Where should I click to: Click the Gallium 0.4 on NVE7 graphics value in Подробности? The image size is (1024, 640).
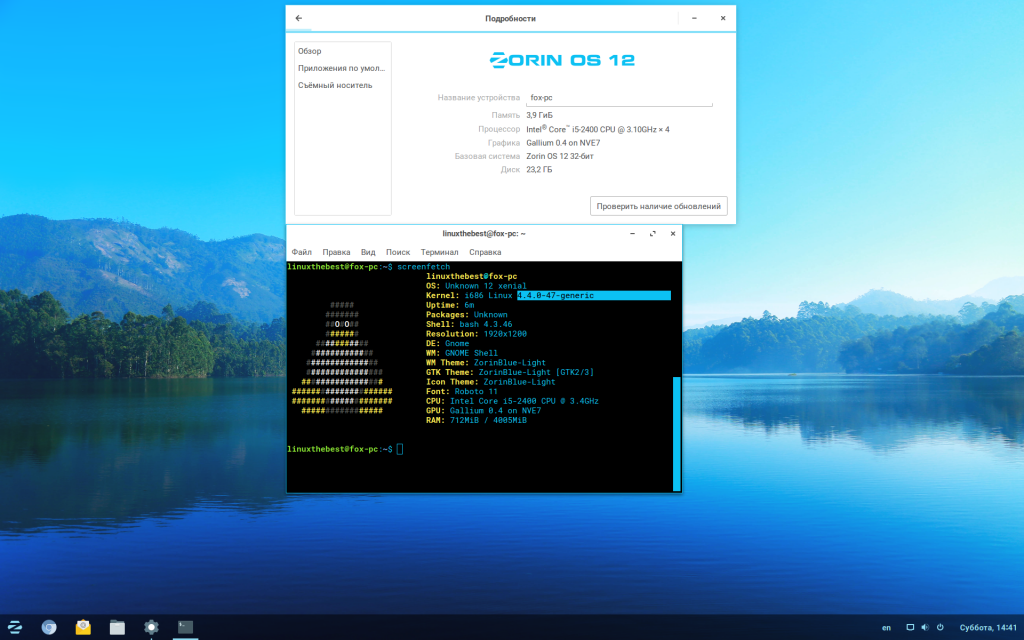563,143
